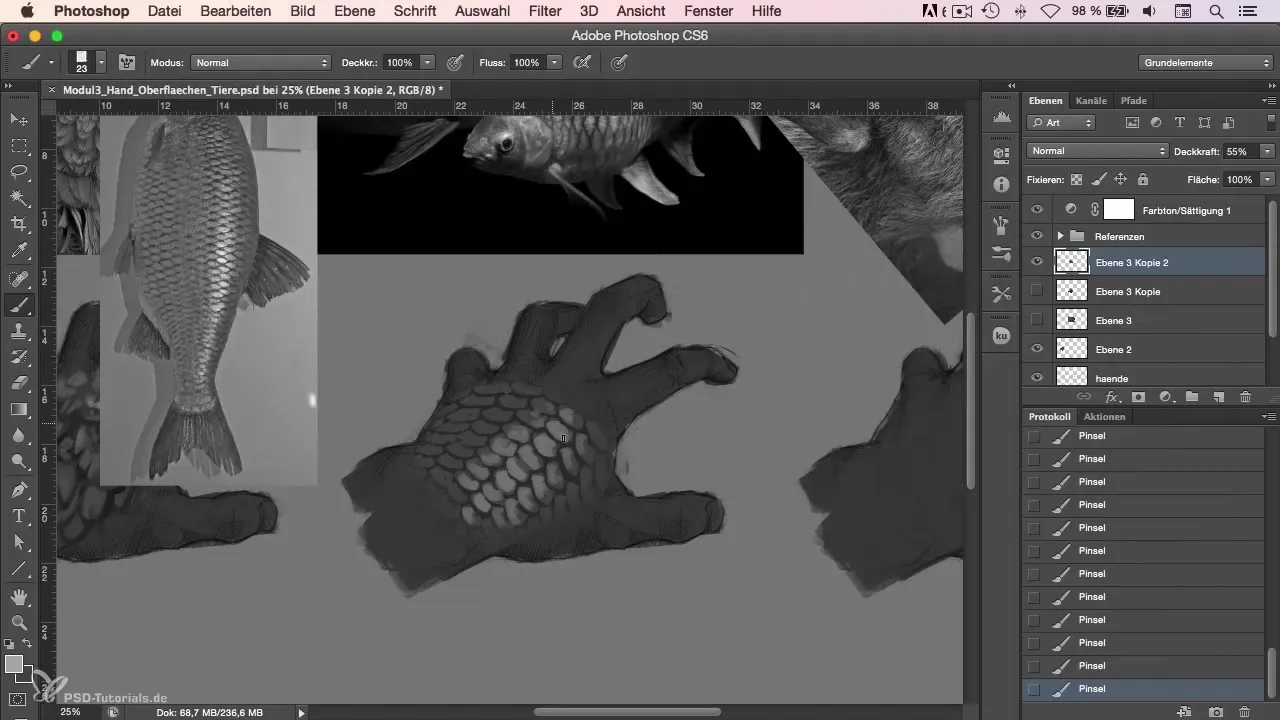Select the Move tool

(x=19, y=119)
